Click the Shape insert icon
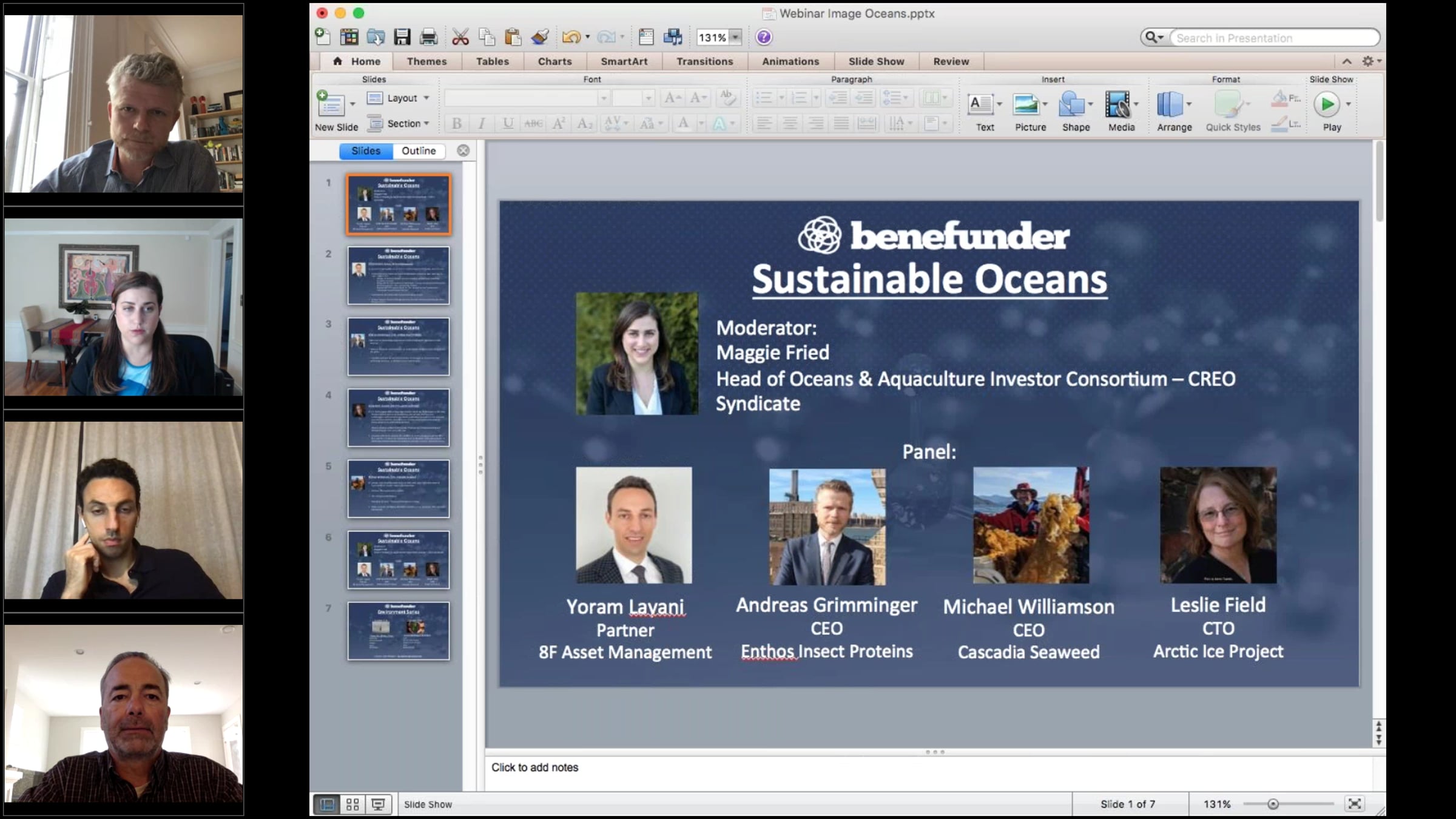The image size is (1456, 819). [1072, 105]
